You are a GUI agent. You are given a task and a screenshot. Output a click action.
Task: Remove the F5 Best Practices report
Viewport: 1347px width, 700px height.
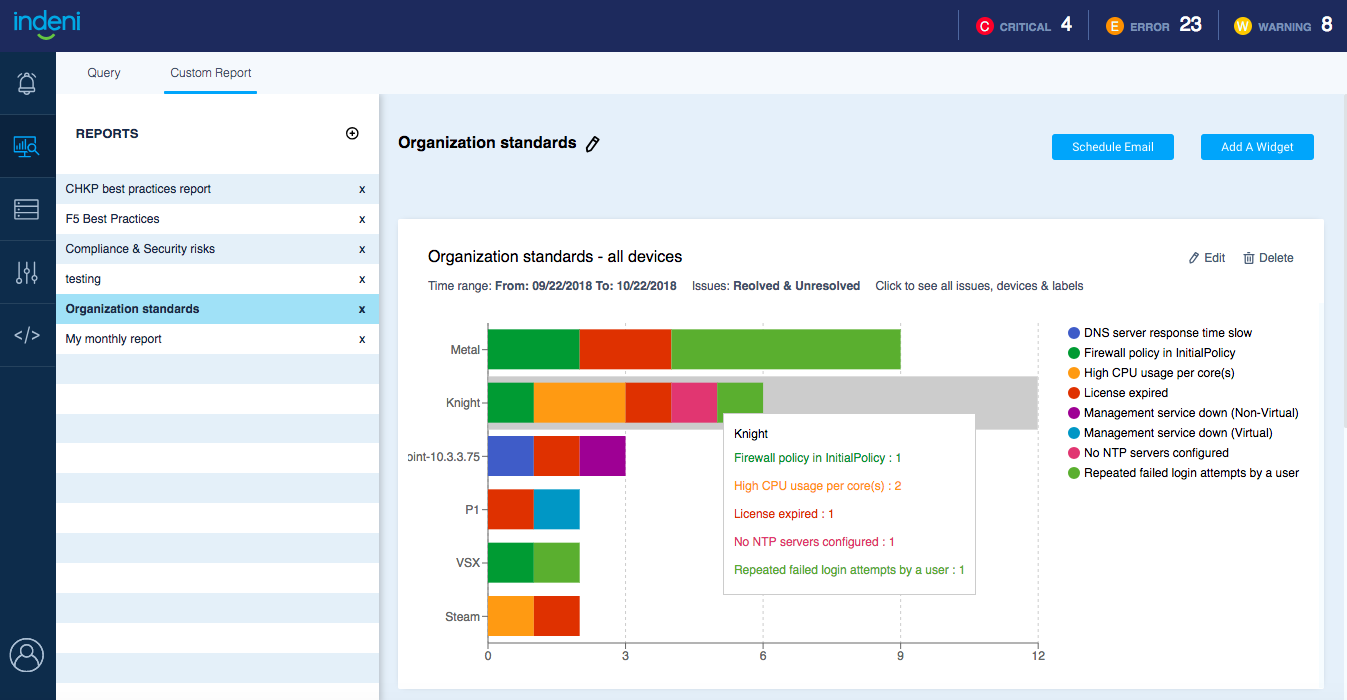click(x=362, y=219)
